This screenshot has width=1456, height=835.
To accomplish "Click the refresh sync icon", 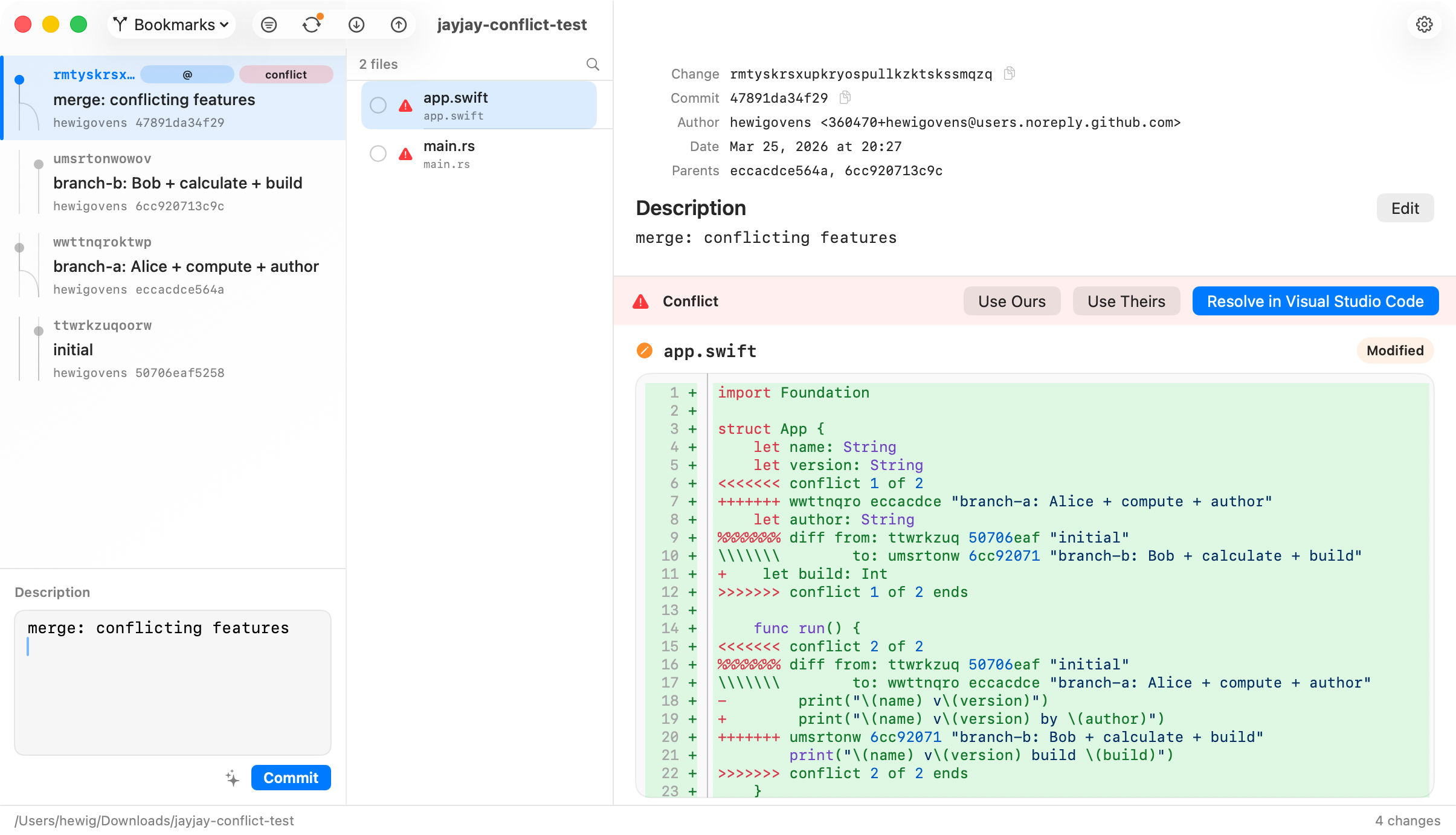I will [x=312, y=25].
